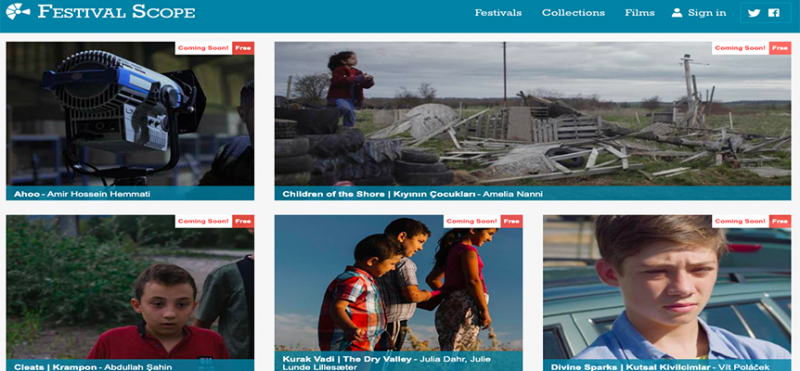Open the Festivals menu item

pos(498,13)
